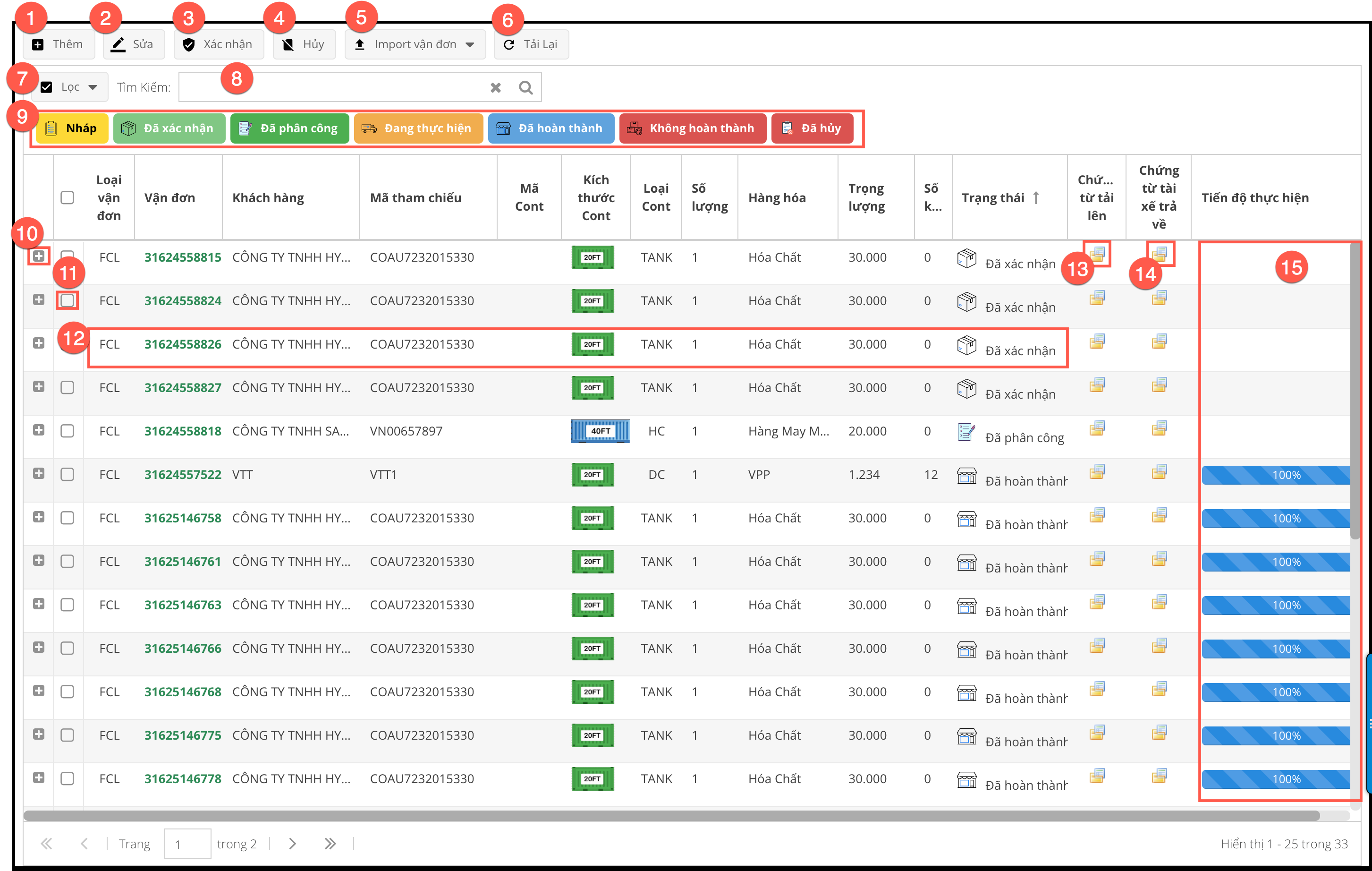Click the Tải Lại reload icon
The image size is (1372, 871).
[x=509, y=44]
